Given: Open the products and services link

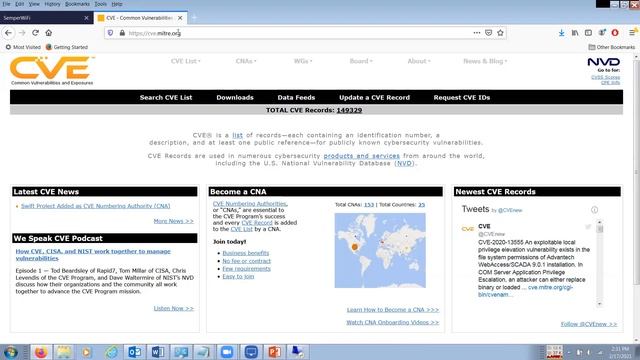Looking at the screenshot, I should click(x=362, y=156).
